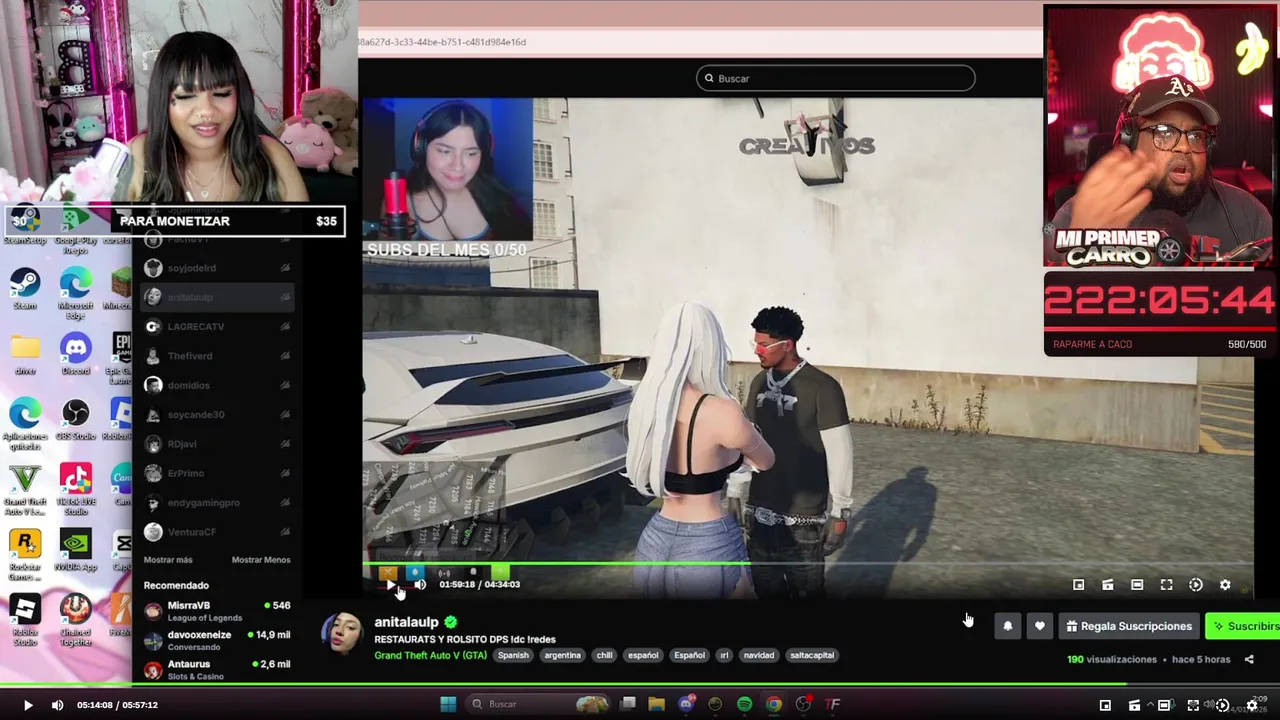Mute the outer player's volume icon
The height and width of the screenshot is (720, 1280).
point(57,705)
